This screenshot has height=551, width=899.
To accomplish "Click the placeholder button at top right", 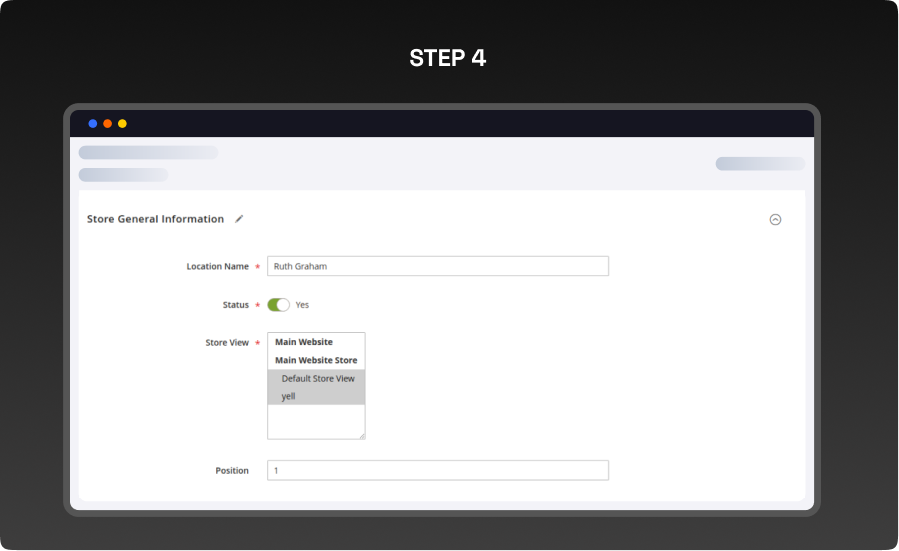I will click(x=759, y=164).
